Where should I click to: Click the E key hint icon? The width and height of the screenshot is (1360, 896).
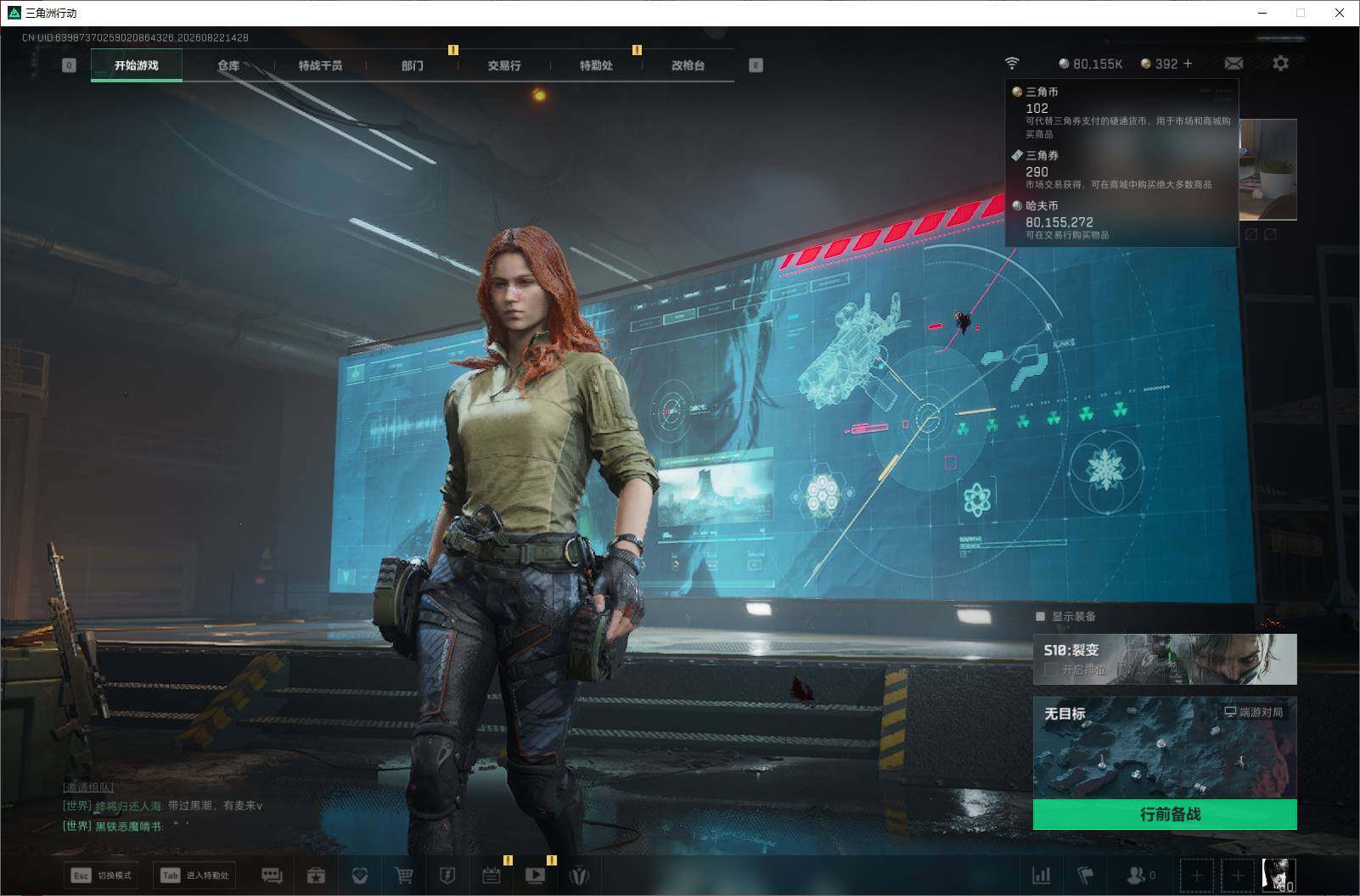coord(756,65)
